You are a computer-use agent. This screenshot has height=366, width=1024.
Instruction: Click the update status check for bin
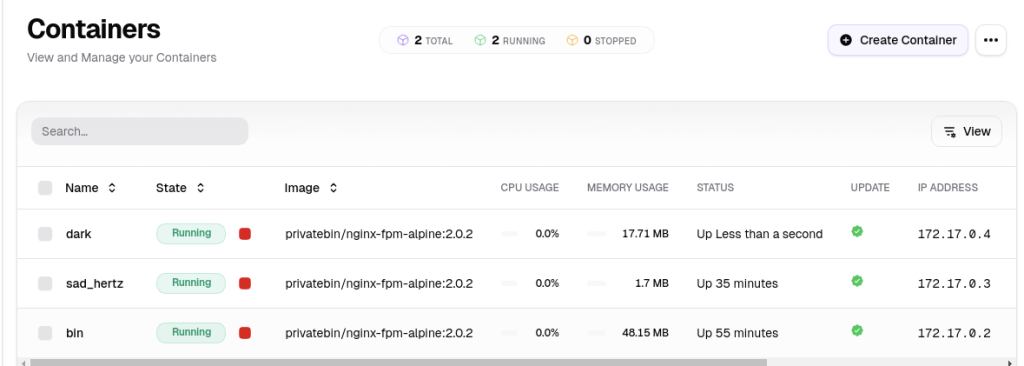point(857,331)
